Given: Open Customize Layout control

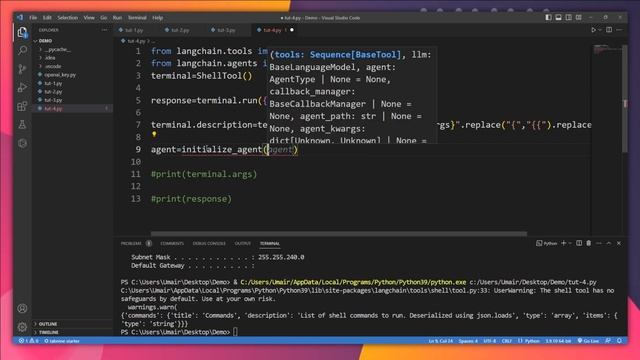Looking at the screenshot, I should (579, 18).
